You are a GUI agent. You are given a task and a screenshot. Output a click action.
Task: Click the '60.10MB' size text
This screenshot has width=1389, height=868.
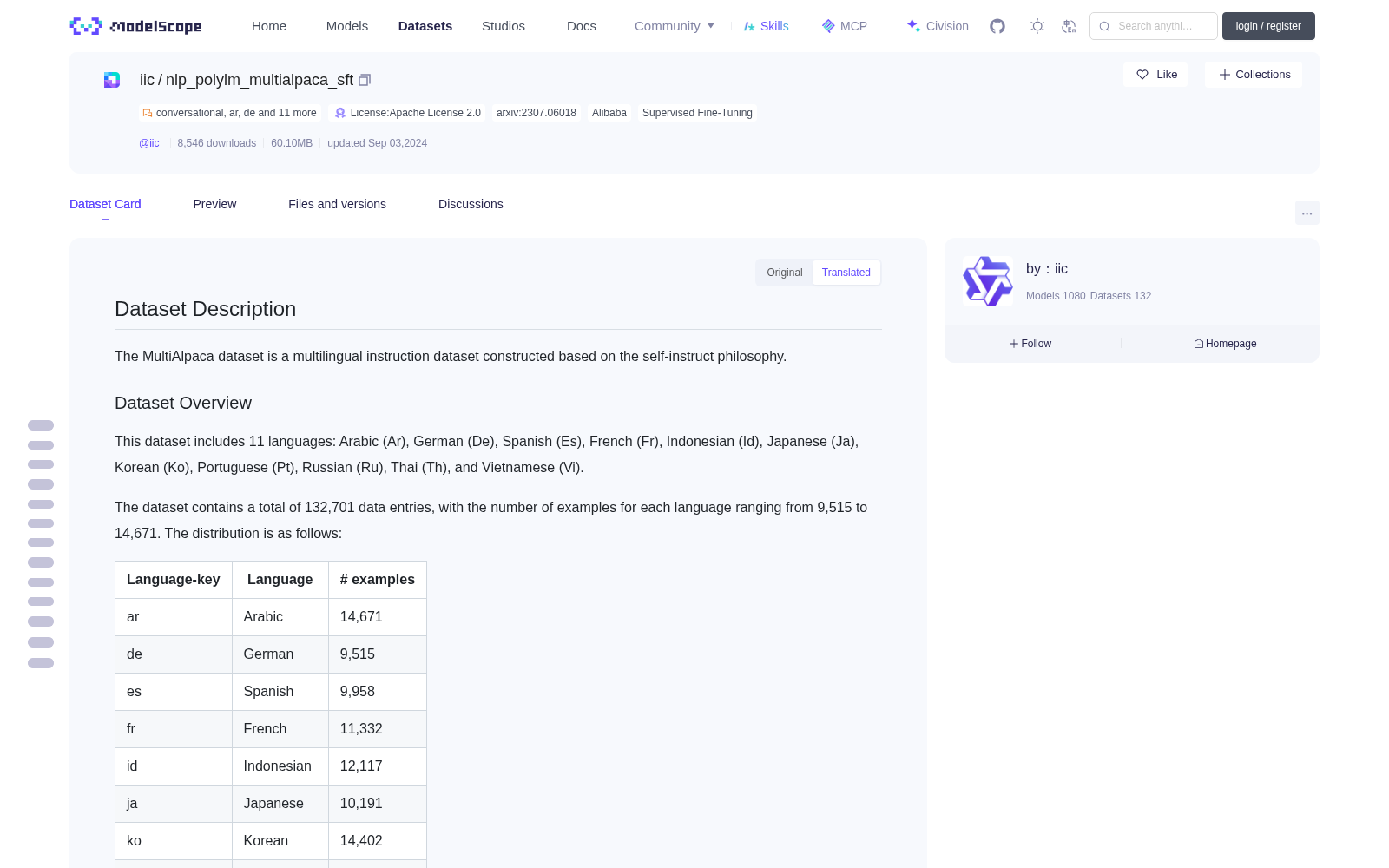[292, 143]
